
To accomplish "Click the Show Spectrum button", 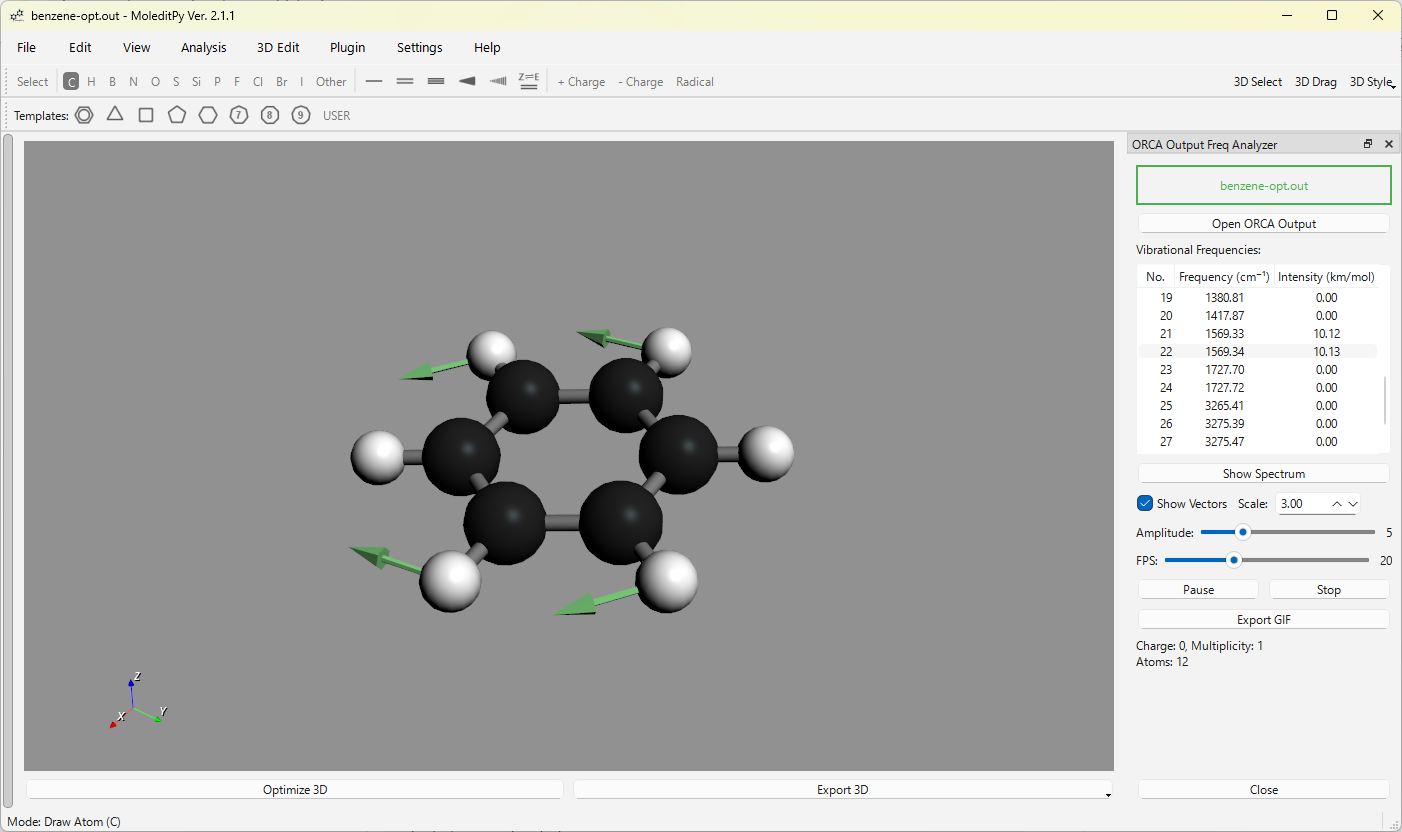I will (x=1263, y=474).
